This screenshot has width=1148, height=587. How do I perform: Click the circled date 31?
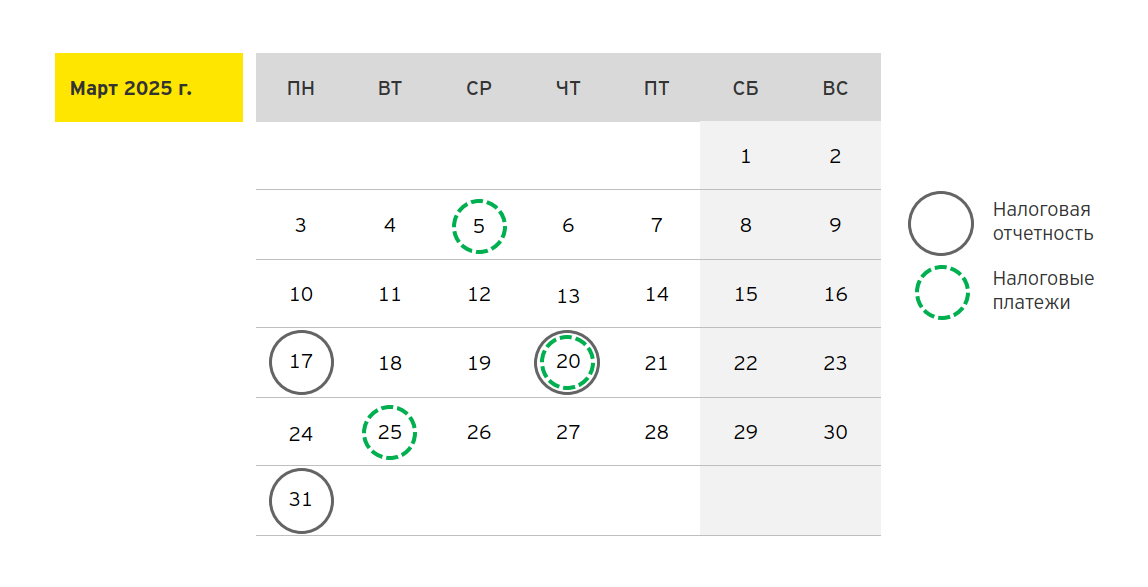point(301,500)
